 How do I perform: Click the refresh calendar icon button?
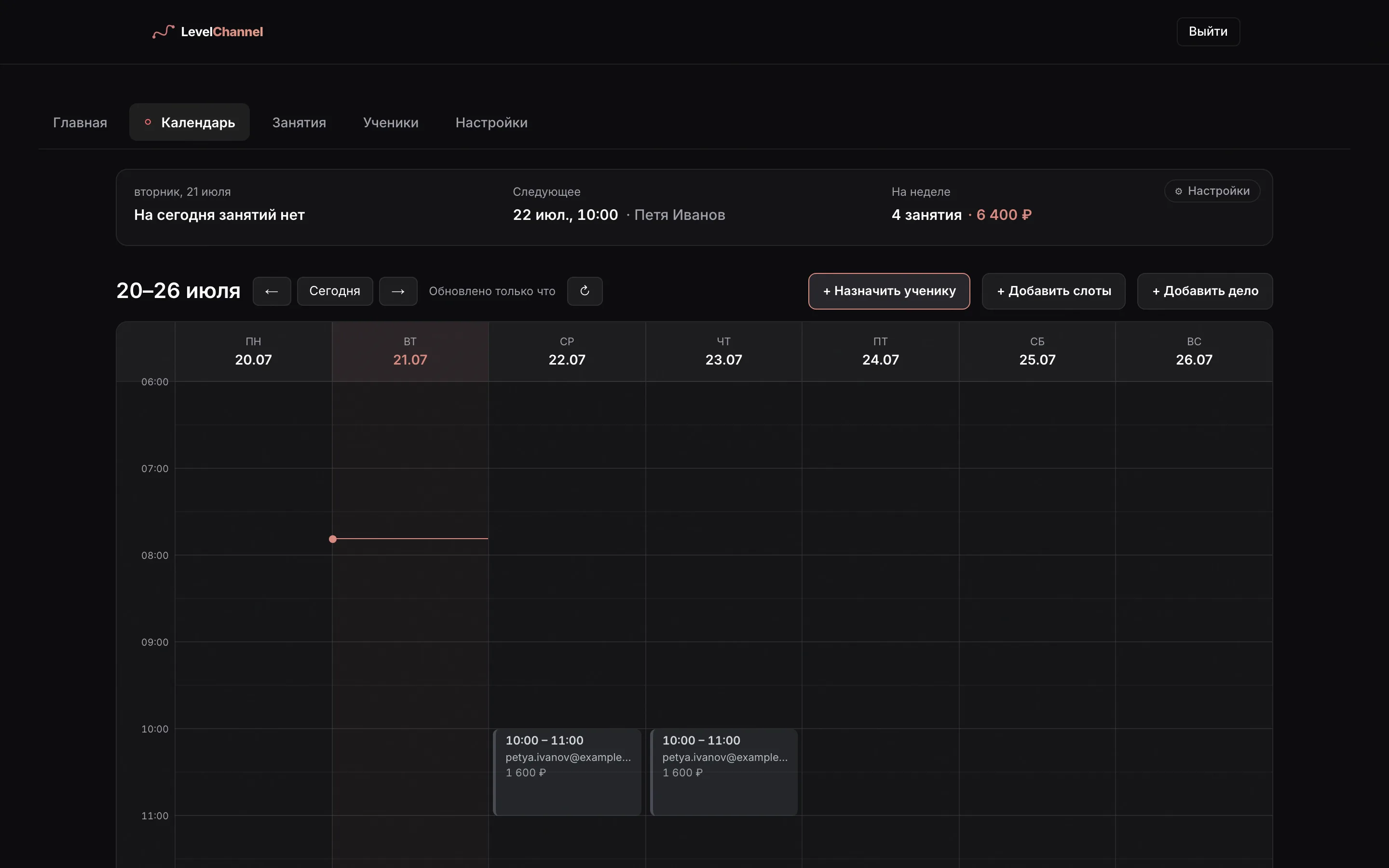pyautogui.click(x=585, y=291)
